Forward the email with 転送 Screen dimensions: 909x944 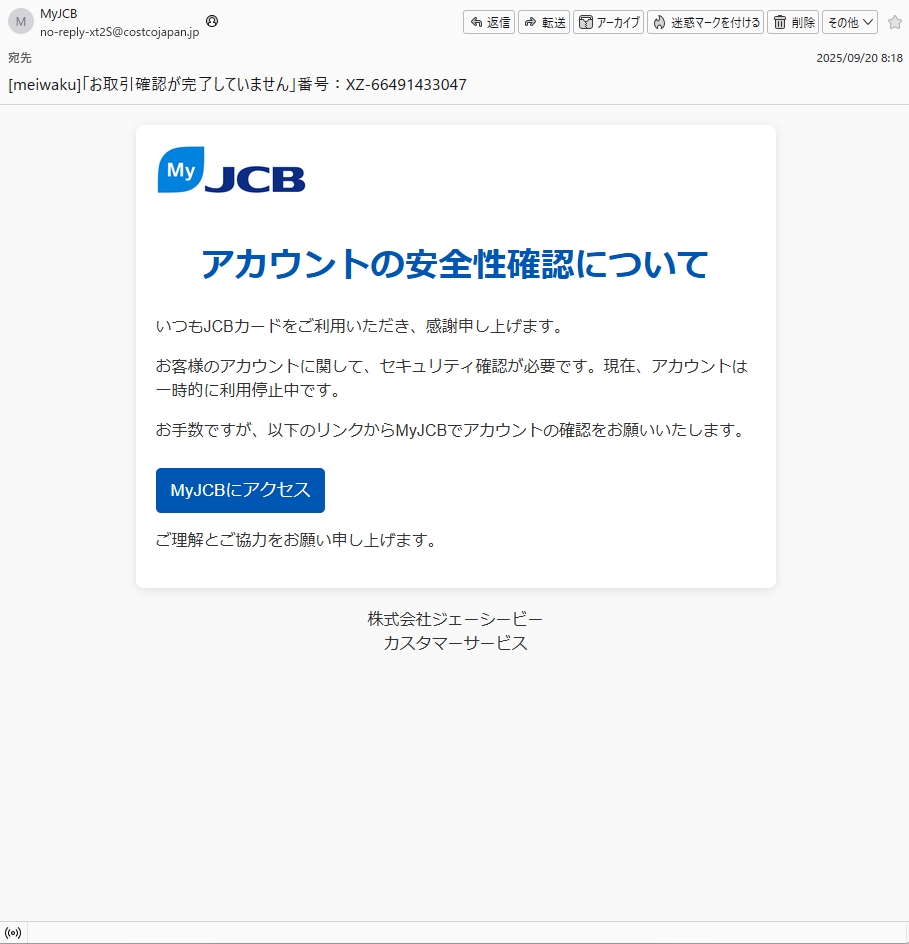[x=544, y=22]
